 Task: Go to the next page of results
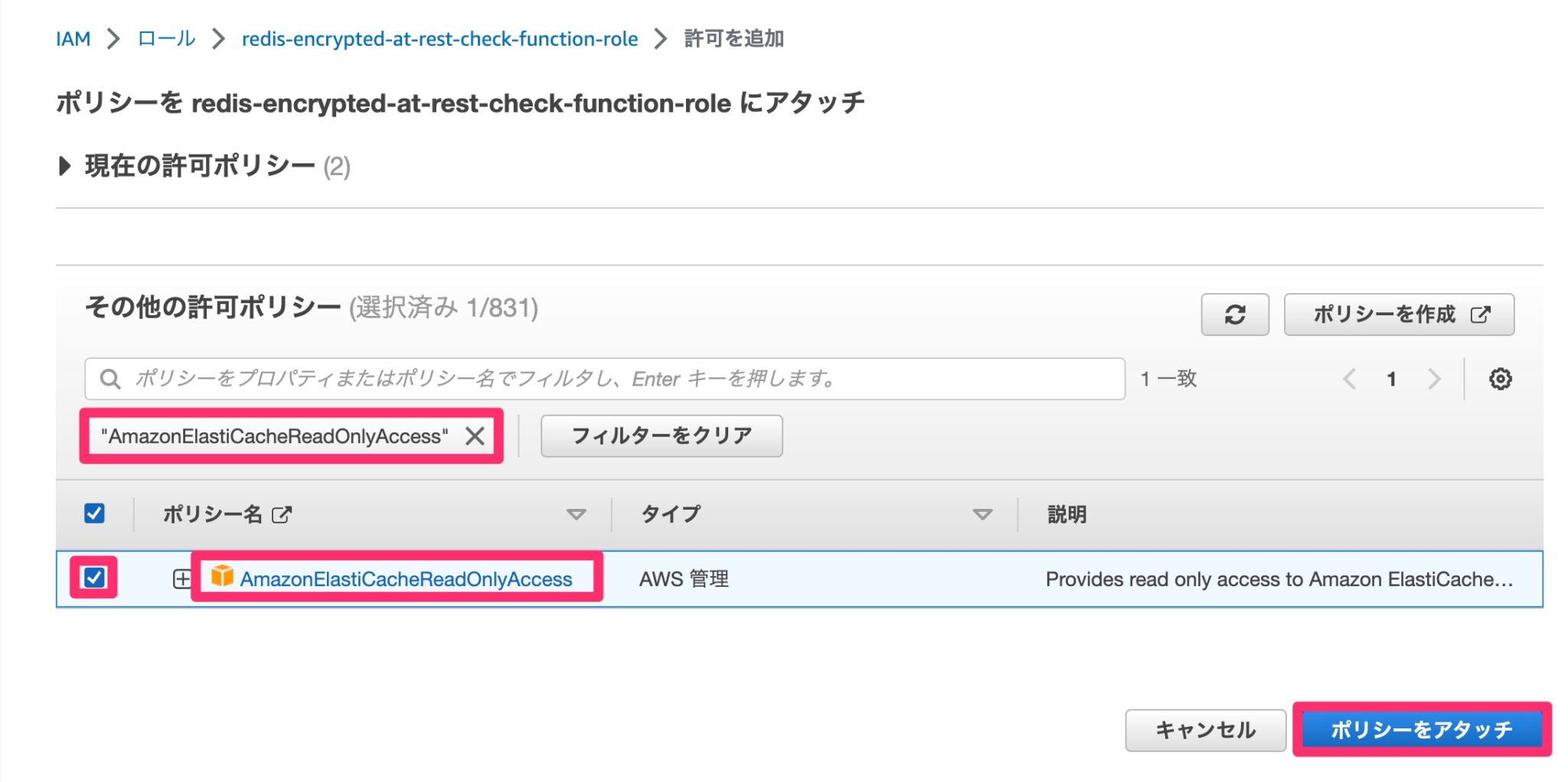pos(1434,378)
